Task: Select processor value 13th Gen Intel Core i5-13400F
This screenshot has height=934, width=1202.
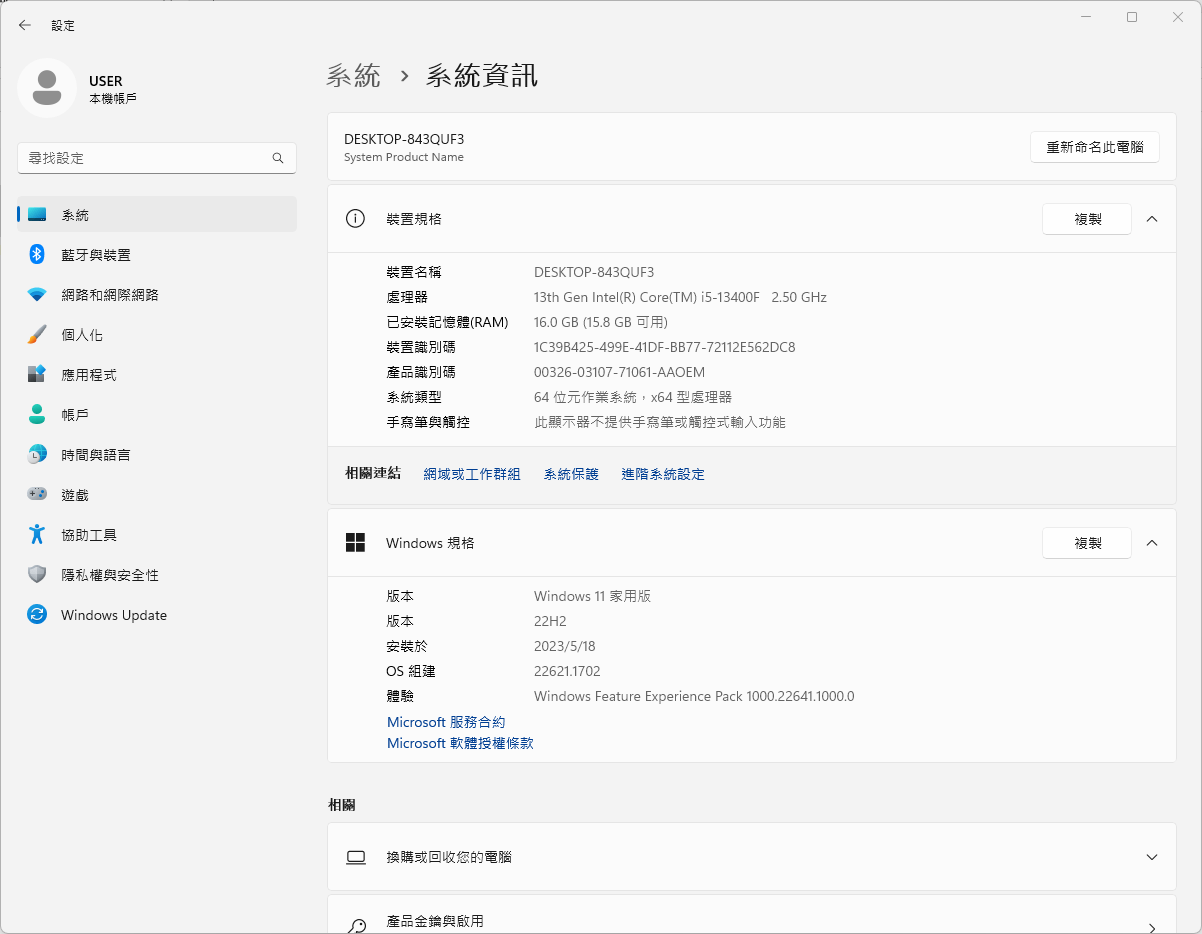Action: pos(680,297)
